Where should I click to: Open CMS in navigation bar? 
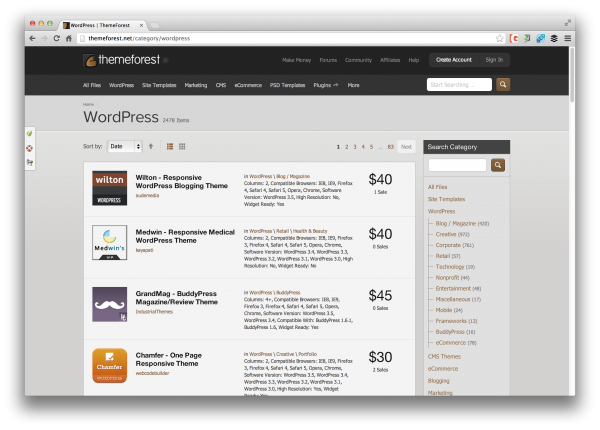[x=221, y=85]
